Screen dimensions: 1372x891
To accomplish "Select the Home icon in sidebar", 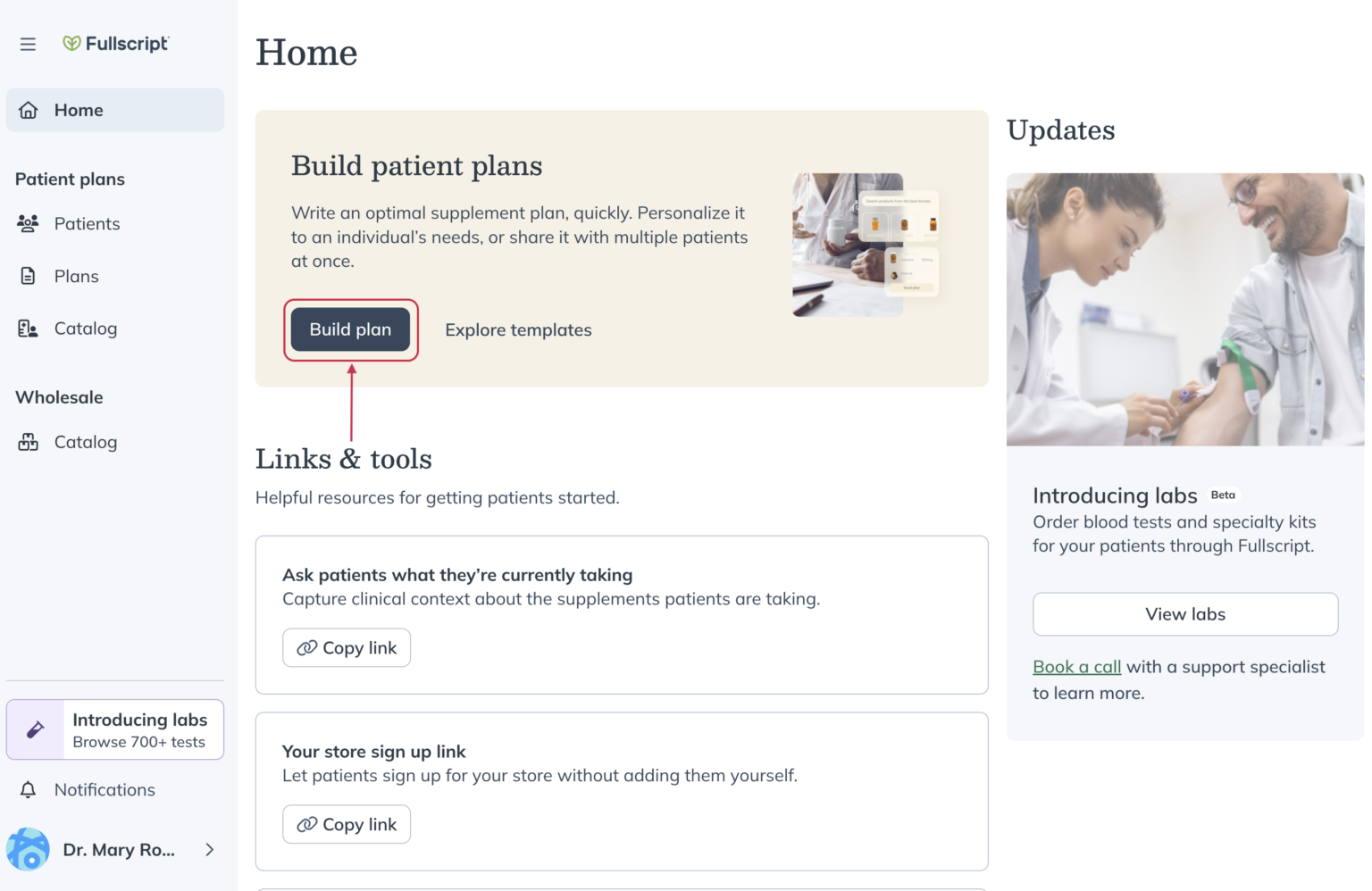I will (28, 110).
